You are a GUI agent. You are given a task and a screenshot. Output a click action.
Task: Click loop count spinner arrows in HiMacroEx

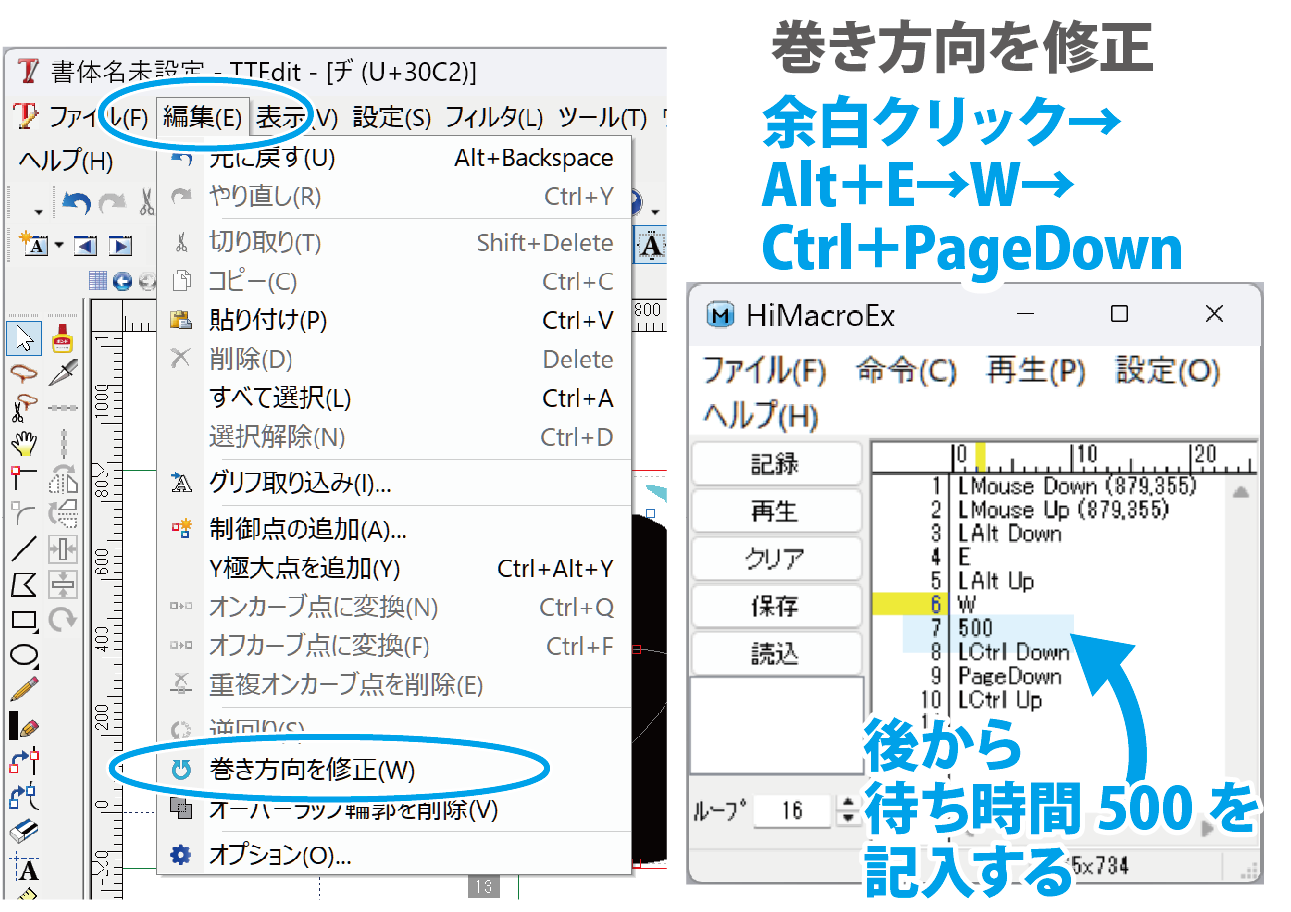click(x=848, y=809)
